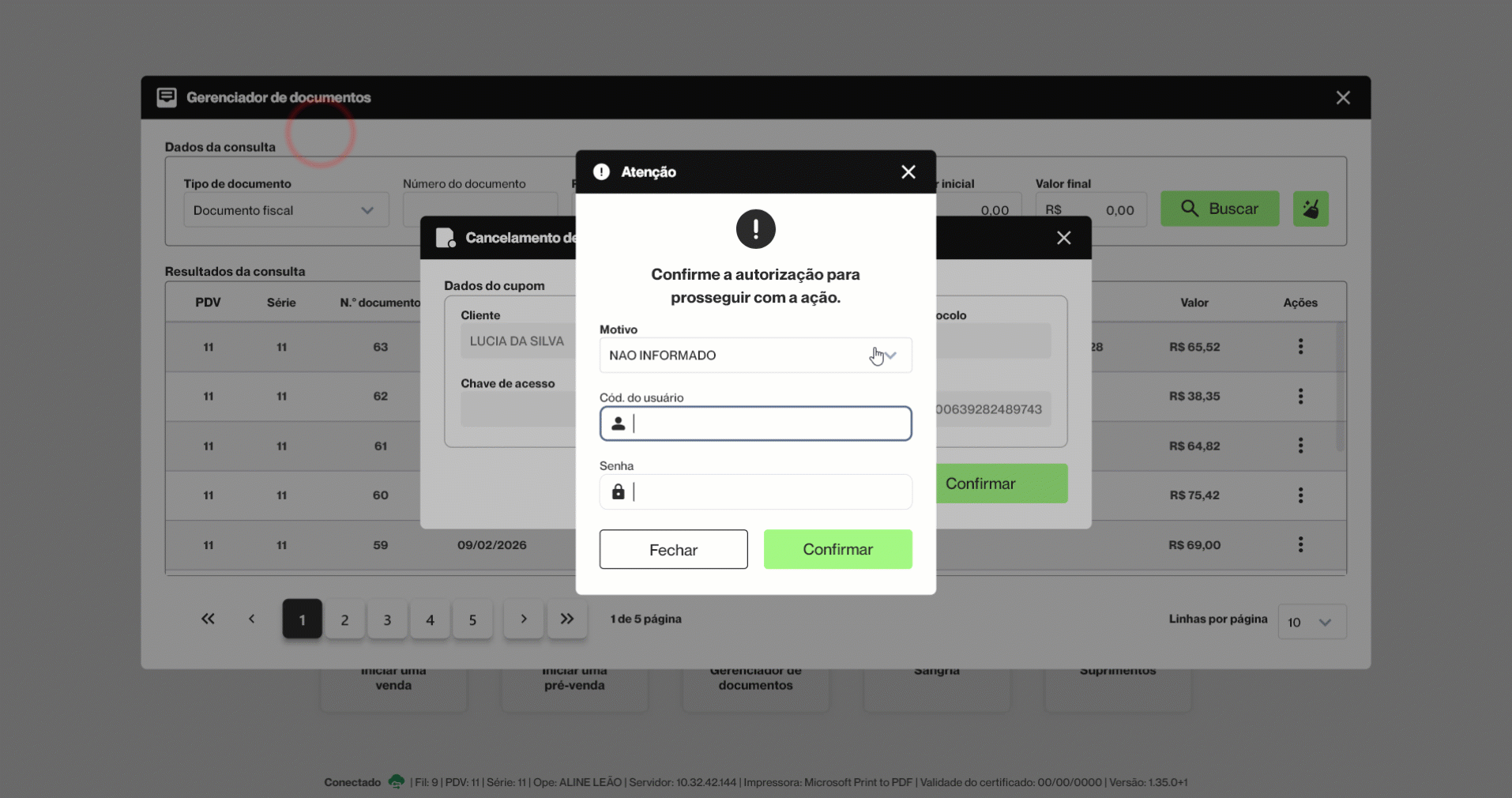Viewport: 1512px width, 798px height.
Task: Select document number 60 cell
Action: (x=381, y=495)
